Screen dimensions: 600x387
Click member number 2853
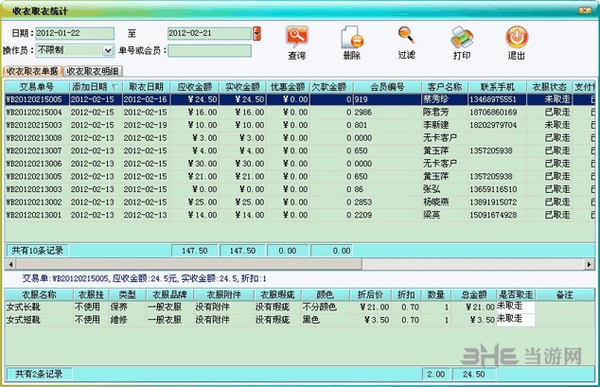(x=363, y=202)
